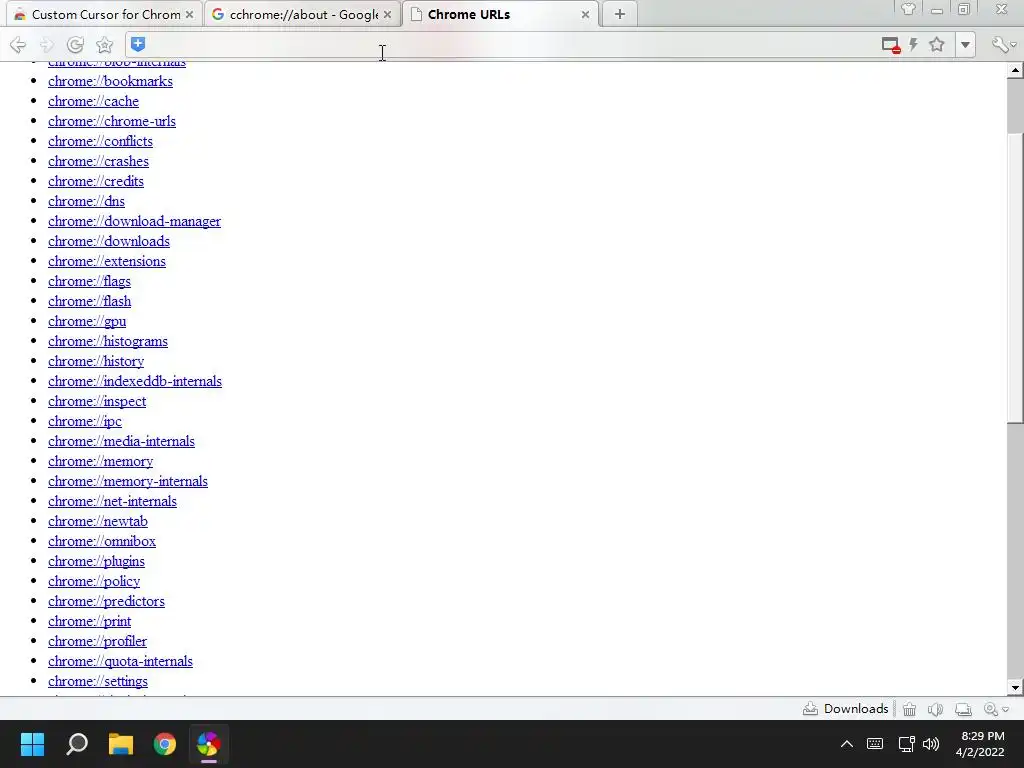
Task: Click the chrome://flash link
Action: coord(89,302)
